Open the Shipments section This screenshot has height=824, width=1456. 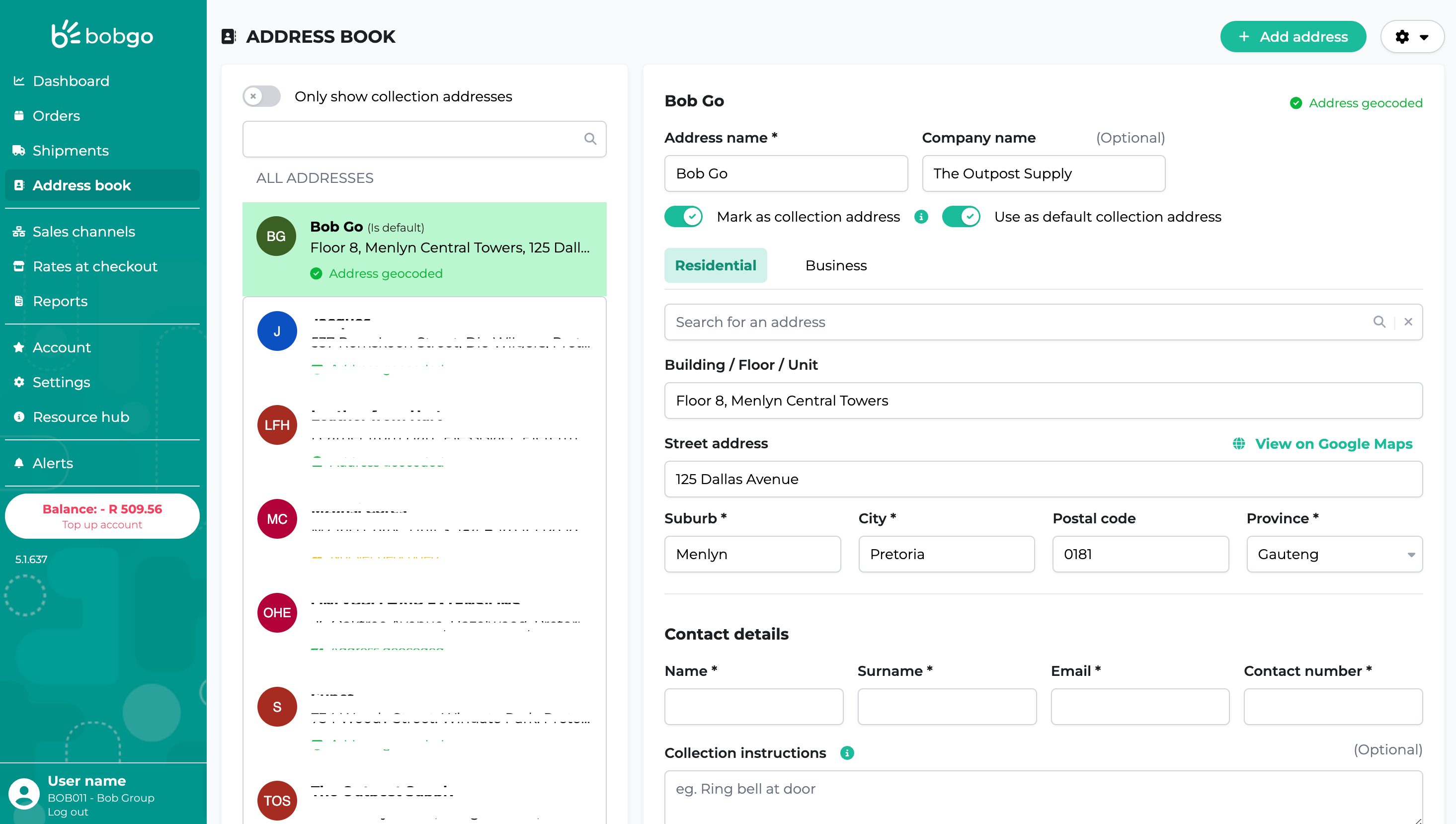(70, 151)
